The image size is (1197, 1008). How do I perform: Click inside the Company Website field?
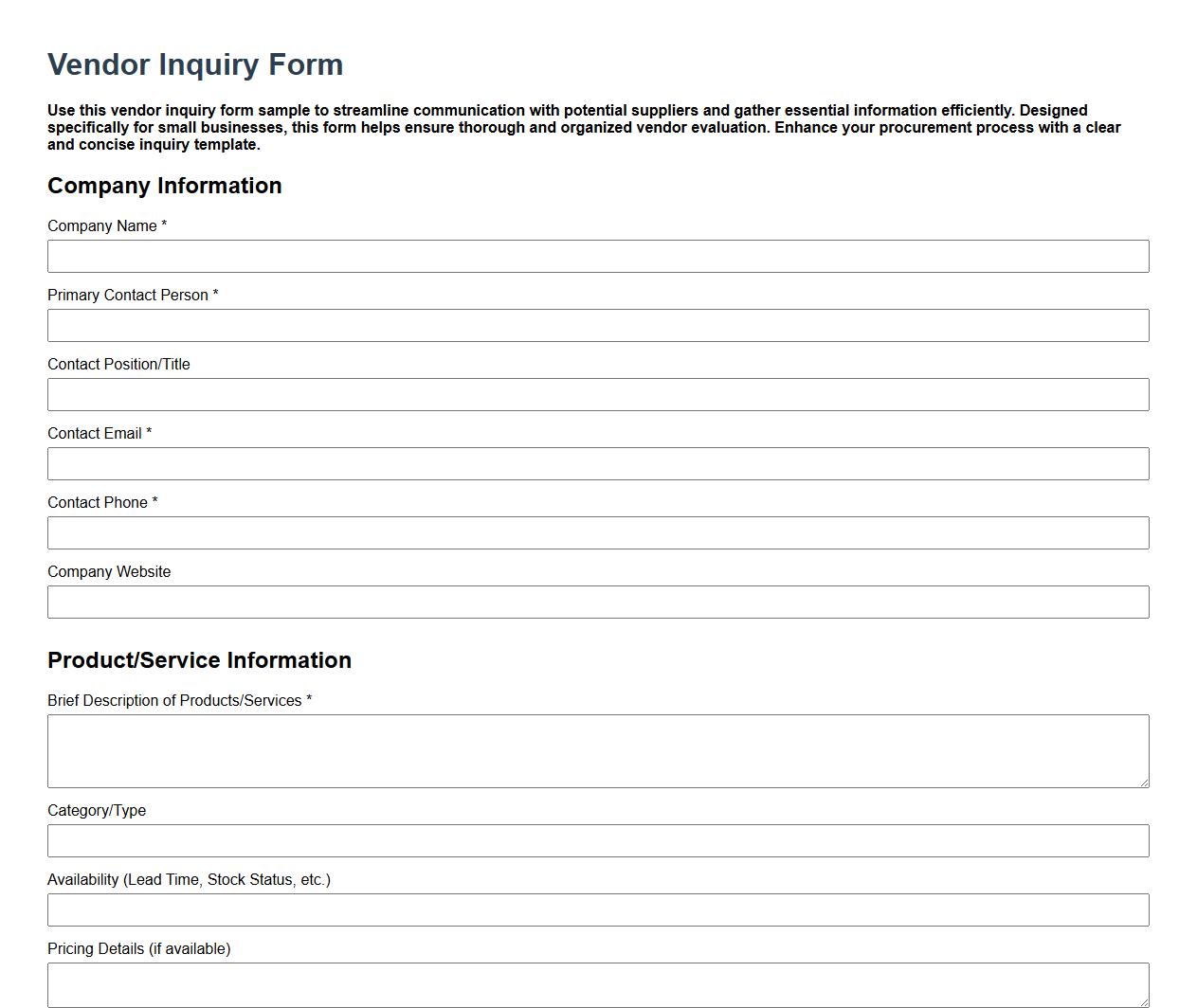coord(597,602)
